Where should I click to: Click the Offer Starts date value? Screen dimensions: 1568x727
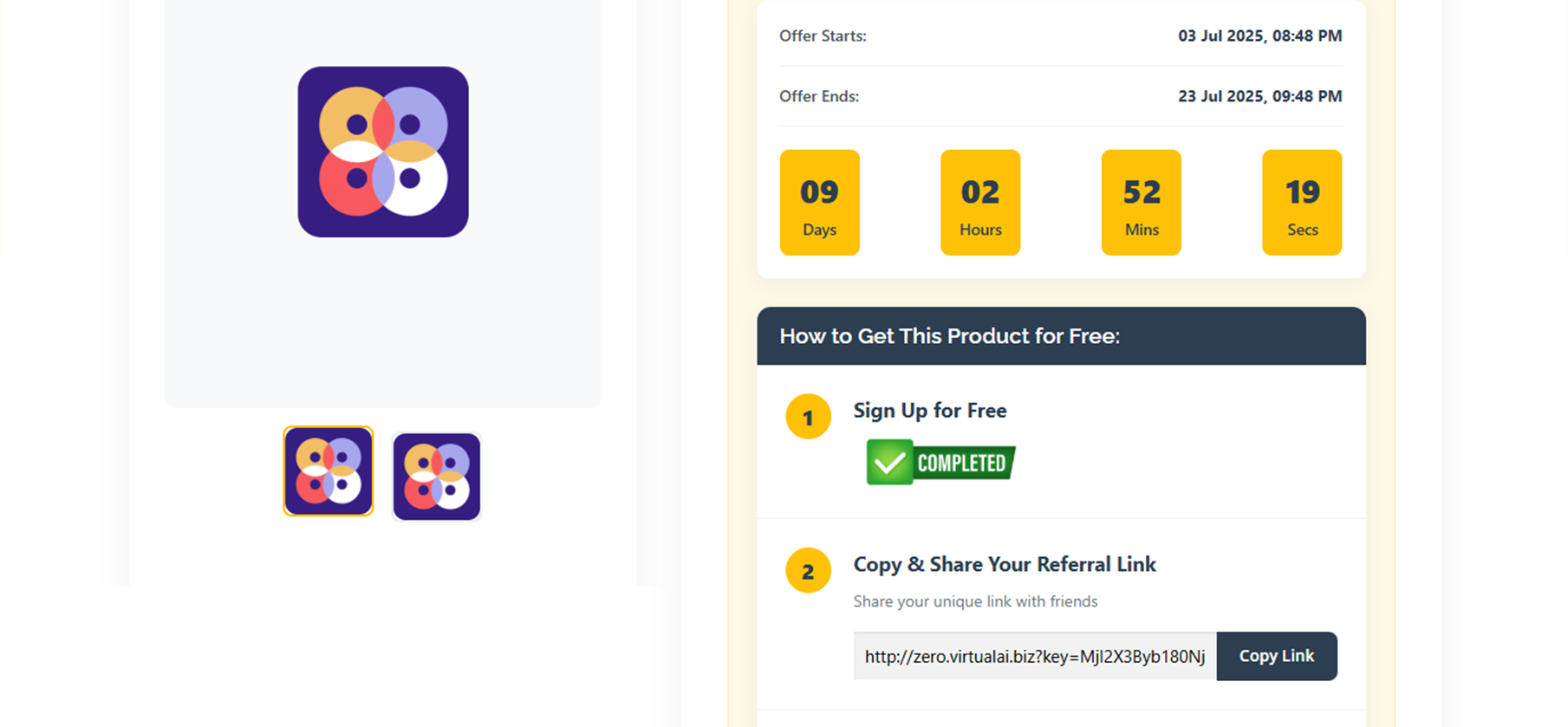point(1259,36)
